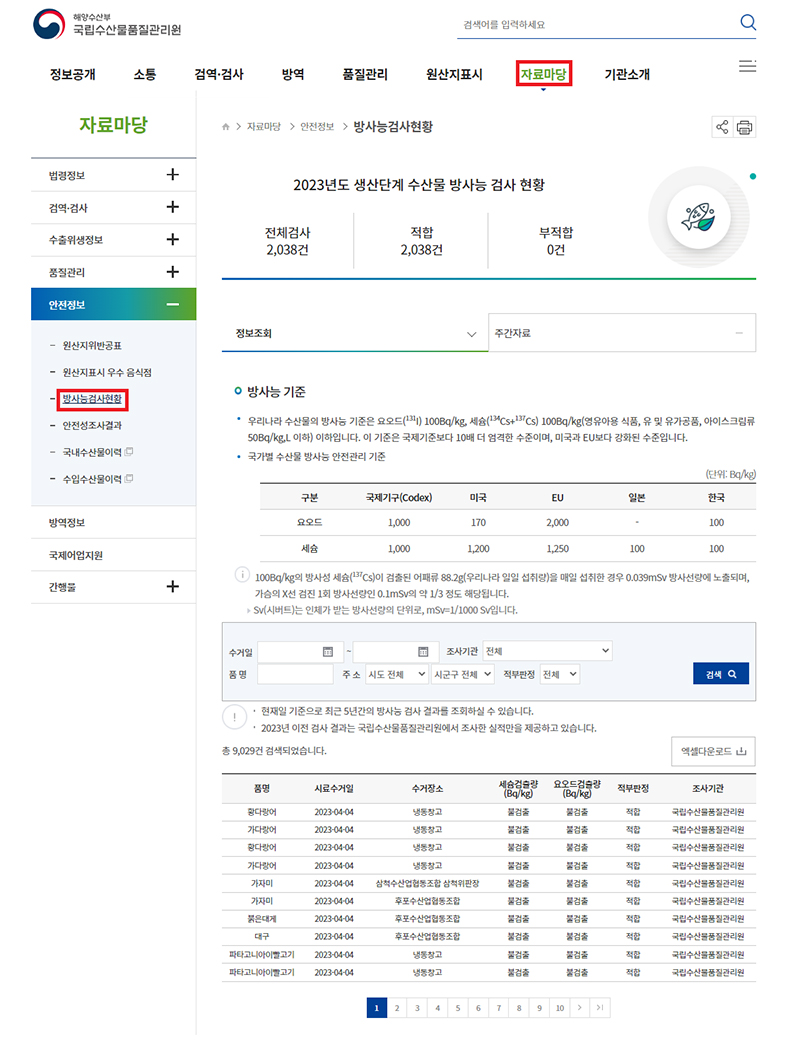This screenshot has height=1059, width=800.
Task: Click the search magnifier icon at top
Action: coord(748,23)
